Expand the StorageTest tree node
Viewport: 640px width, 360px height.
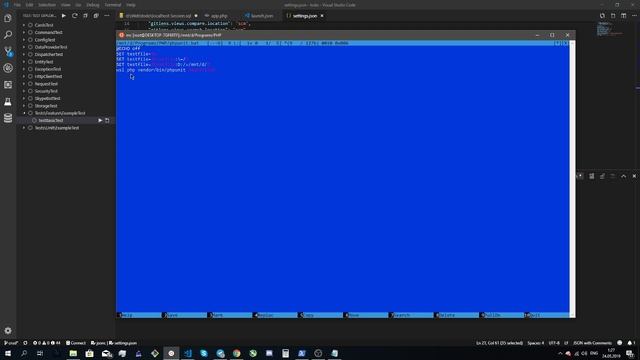pyautogui.click(x=24, y=106)
